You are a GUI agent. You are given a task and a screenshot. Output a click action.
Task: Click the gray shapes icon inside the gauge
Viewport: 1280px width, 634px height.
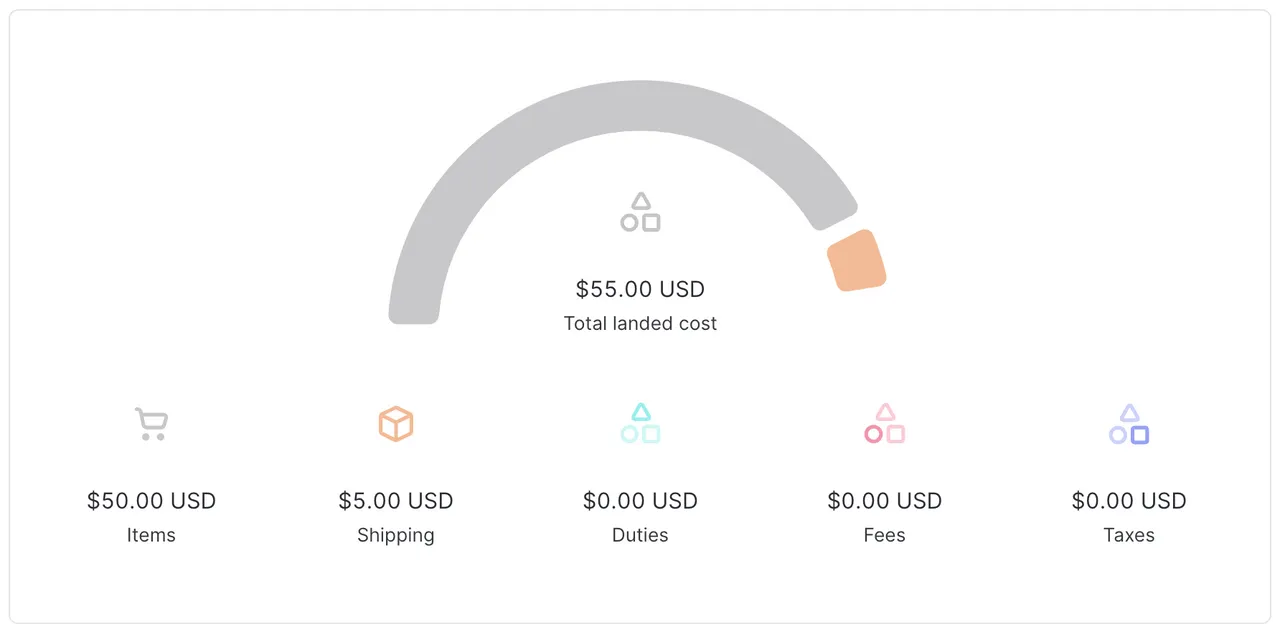(x=640, y=212)
